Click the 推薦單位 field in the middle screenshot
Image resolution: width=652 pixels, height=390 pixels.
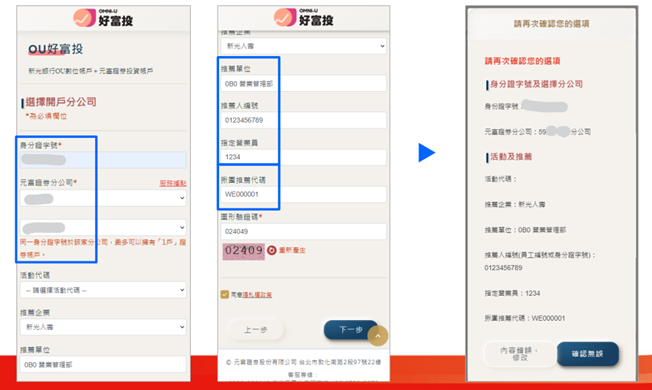[304, 83]
